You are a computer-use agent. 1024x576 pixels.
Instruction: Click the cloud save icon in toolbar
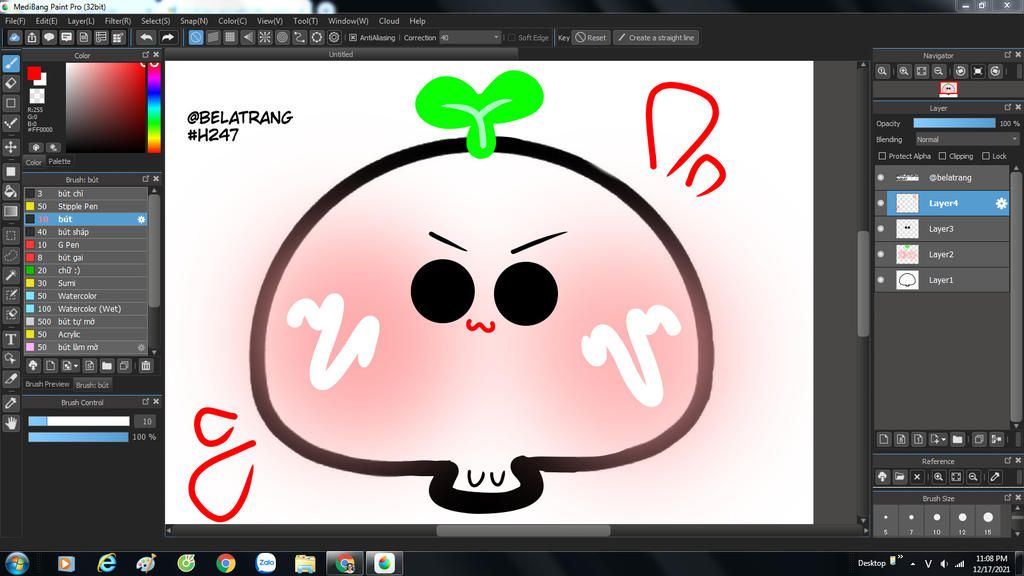(x=14, y=38)
